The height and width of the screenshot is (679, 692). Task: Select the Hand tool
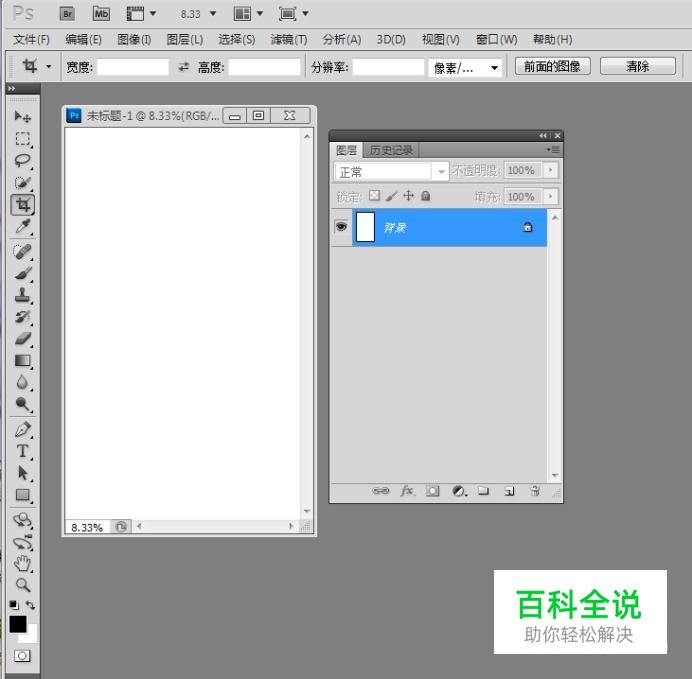(23, 564)
